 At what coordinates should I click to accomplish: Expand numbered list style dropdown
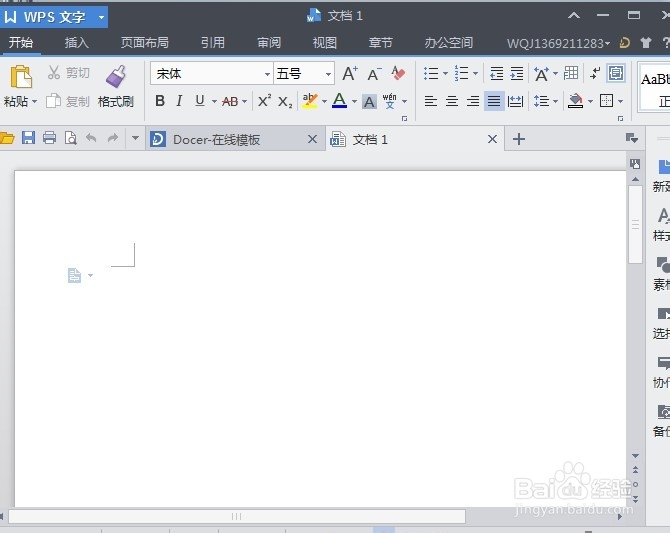(x=475, y=74)
